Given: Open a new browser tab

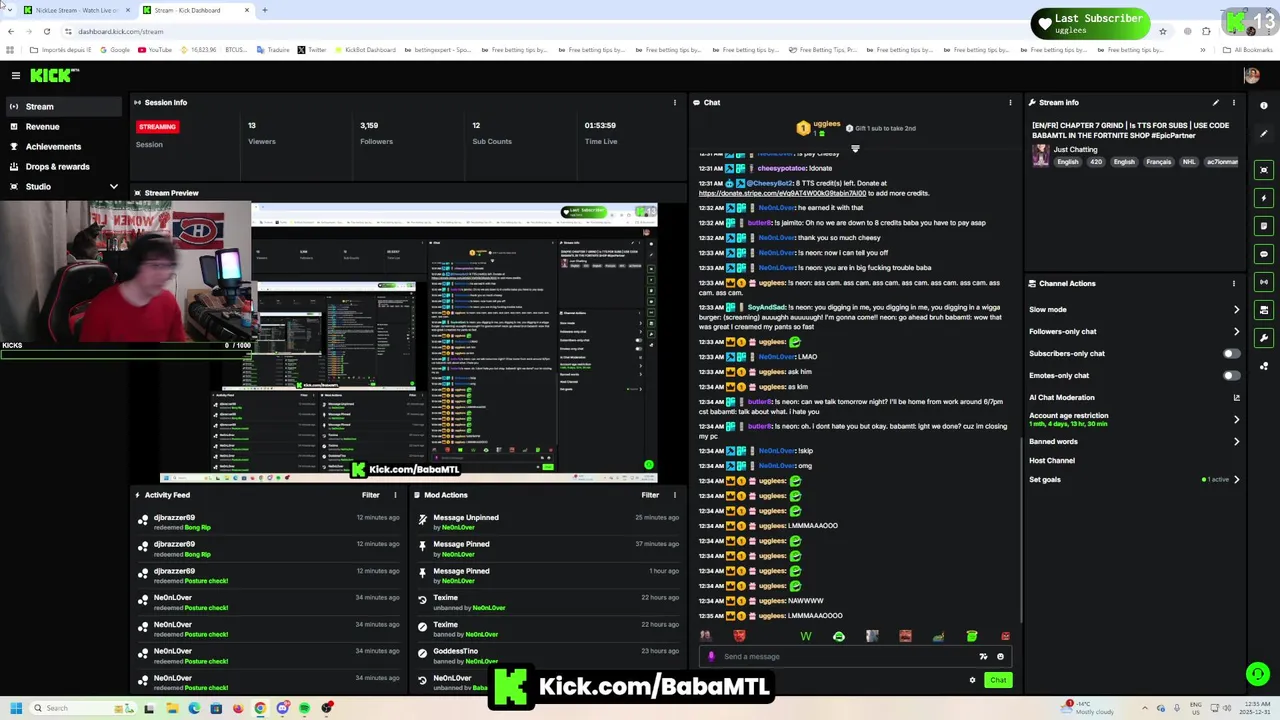Looking at the screenshot, I should pyautogui.click(x=265, y=10).
